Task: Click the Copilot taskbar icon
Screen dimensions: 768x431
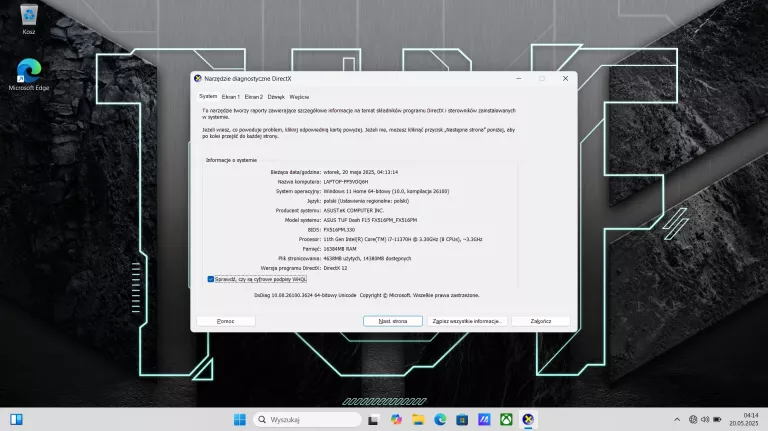Action: pos(396,419)
